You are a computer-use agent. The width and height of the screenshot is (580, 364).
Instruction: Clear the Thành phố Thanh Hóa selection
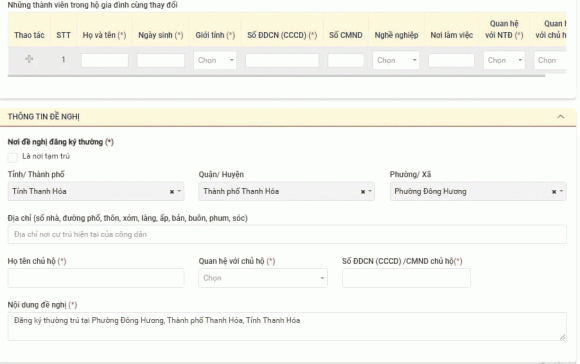click(363, 192)
